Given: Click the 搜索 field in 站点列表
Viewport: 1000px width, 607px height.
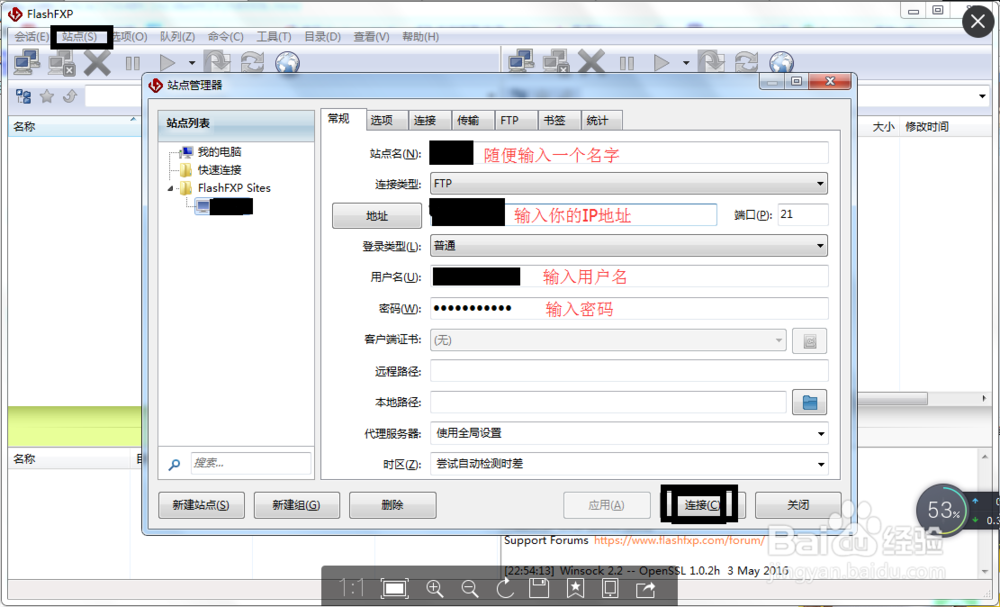Looking at the screenshot, I should click(251, 463).
